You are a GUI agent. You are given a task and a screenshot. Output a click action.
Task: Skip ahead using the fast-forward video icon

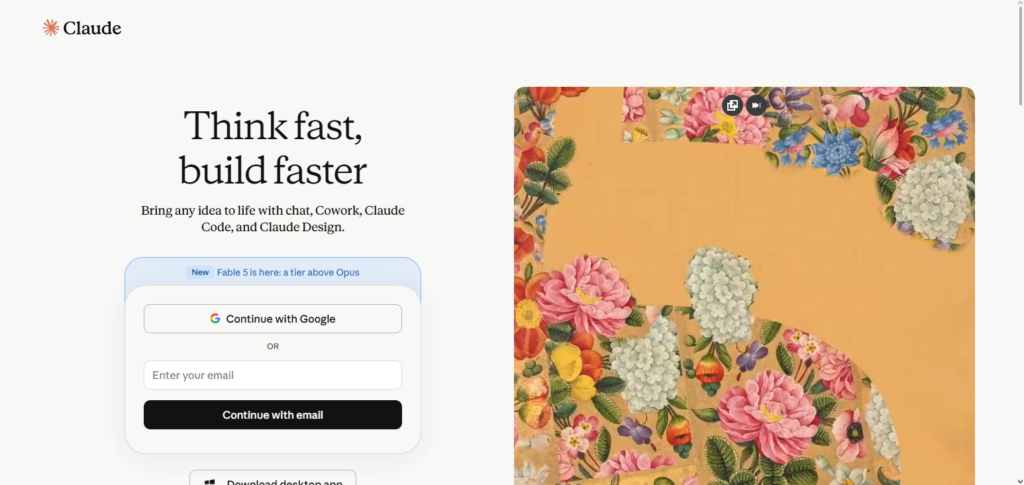(x=756, y=105)
